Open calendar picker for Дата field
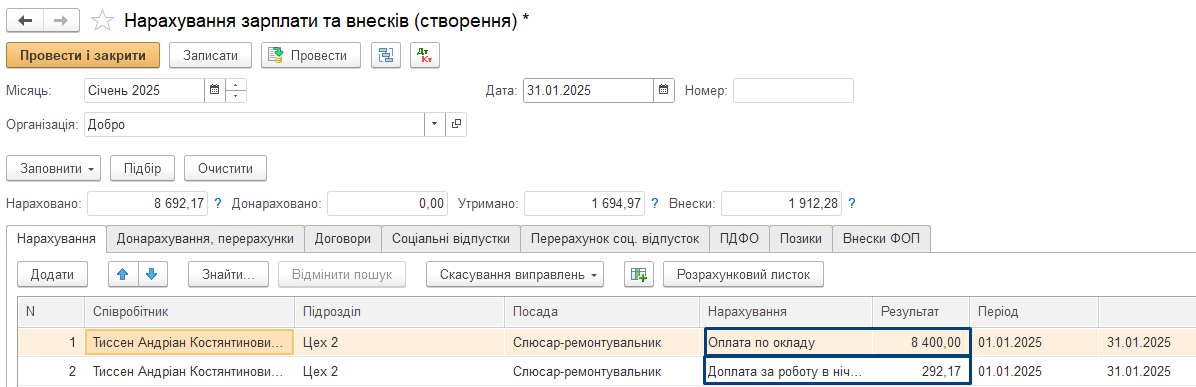This screenshot has width=1196, height=387. [664, 90]
